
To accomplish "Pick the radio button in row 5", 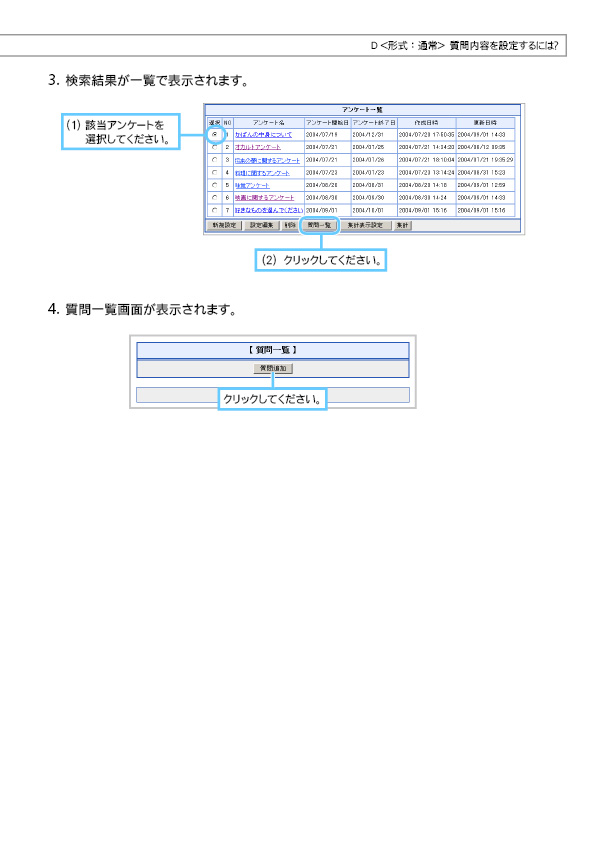I will tap(215, 185).
